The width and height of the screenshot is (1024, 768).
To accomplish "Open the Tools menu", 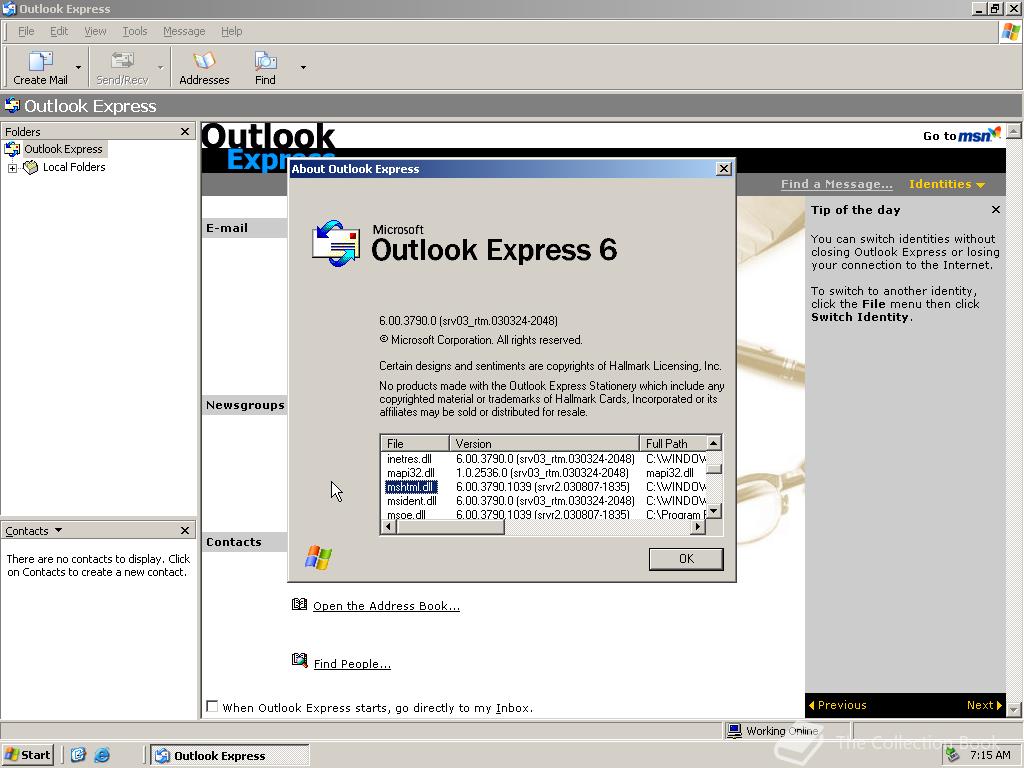I will click(135, 31).
